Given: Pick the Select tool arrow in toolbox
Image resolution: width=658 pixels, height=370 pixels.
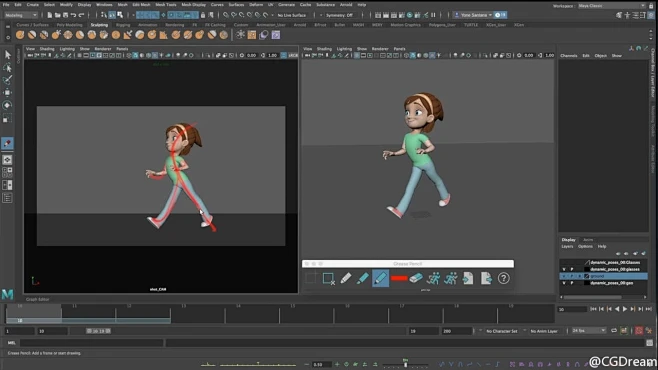Looking at the screenshot, I should 7,55.
